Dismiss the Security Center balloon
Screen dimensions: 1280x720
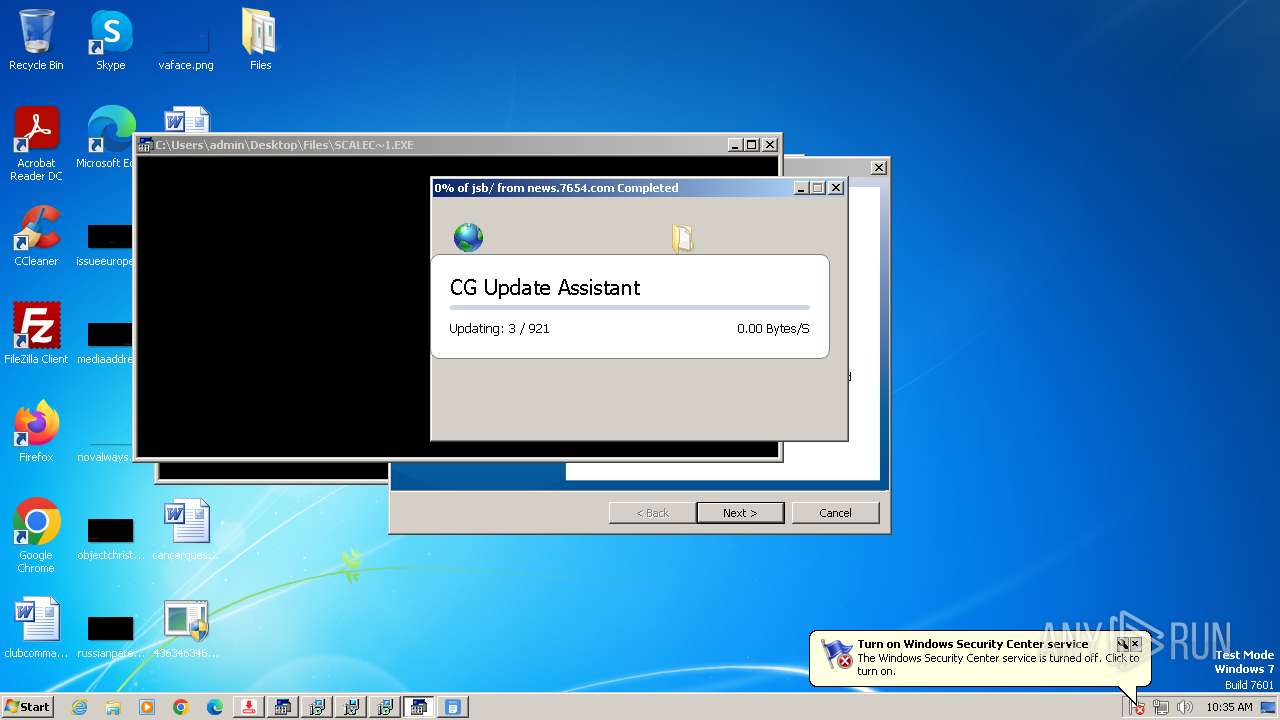(1135, 644)
